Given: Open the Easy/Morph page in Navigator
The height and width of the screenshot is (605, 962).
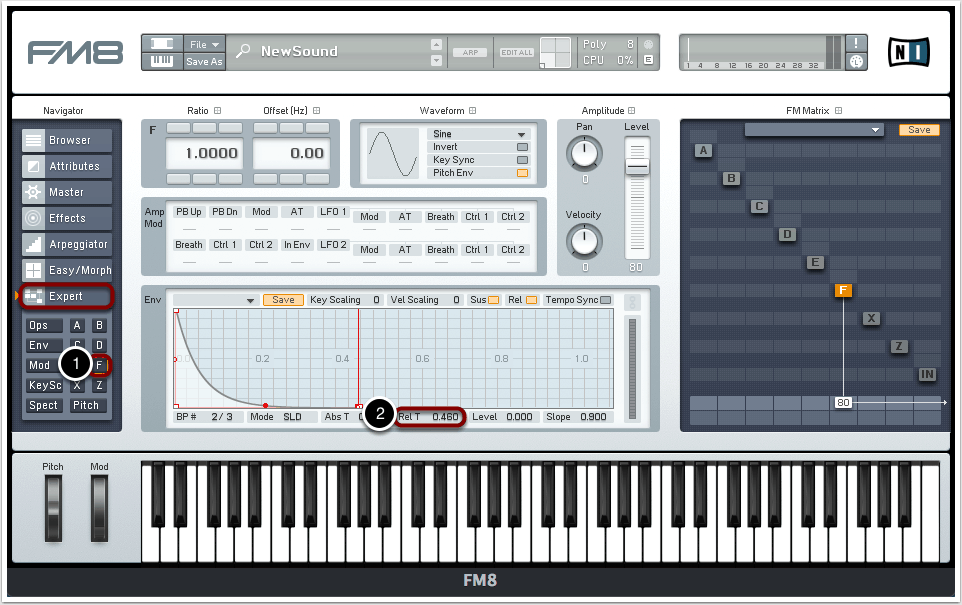Looking at the screenshot, I should (67, 271).
